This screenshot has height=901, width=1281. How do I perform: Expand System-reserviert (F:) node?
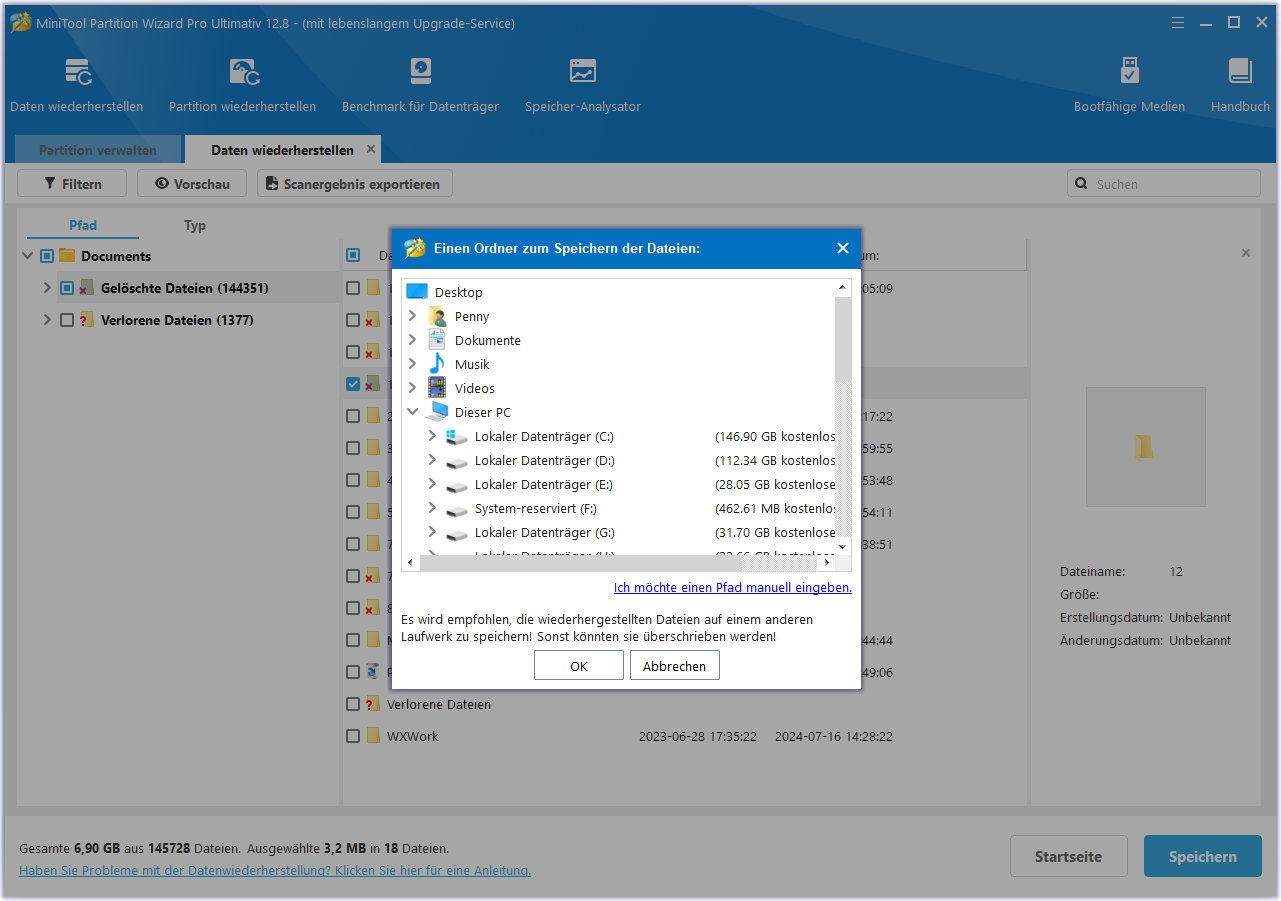tap(432, 508)
